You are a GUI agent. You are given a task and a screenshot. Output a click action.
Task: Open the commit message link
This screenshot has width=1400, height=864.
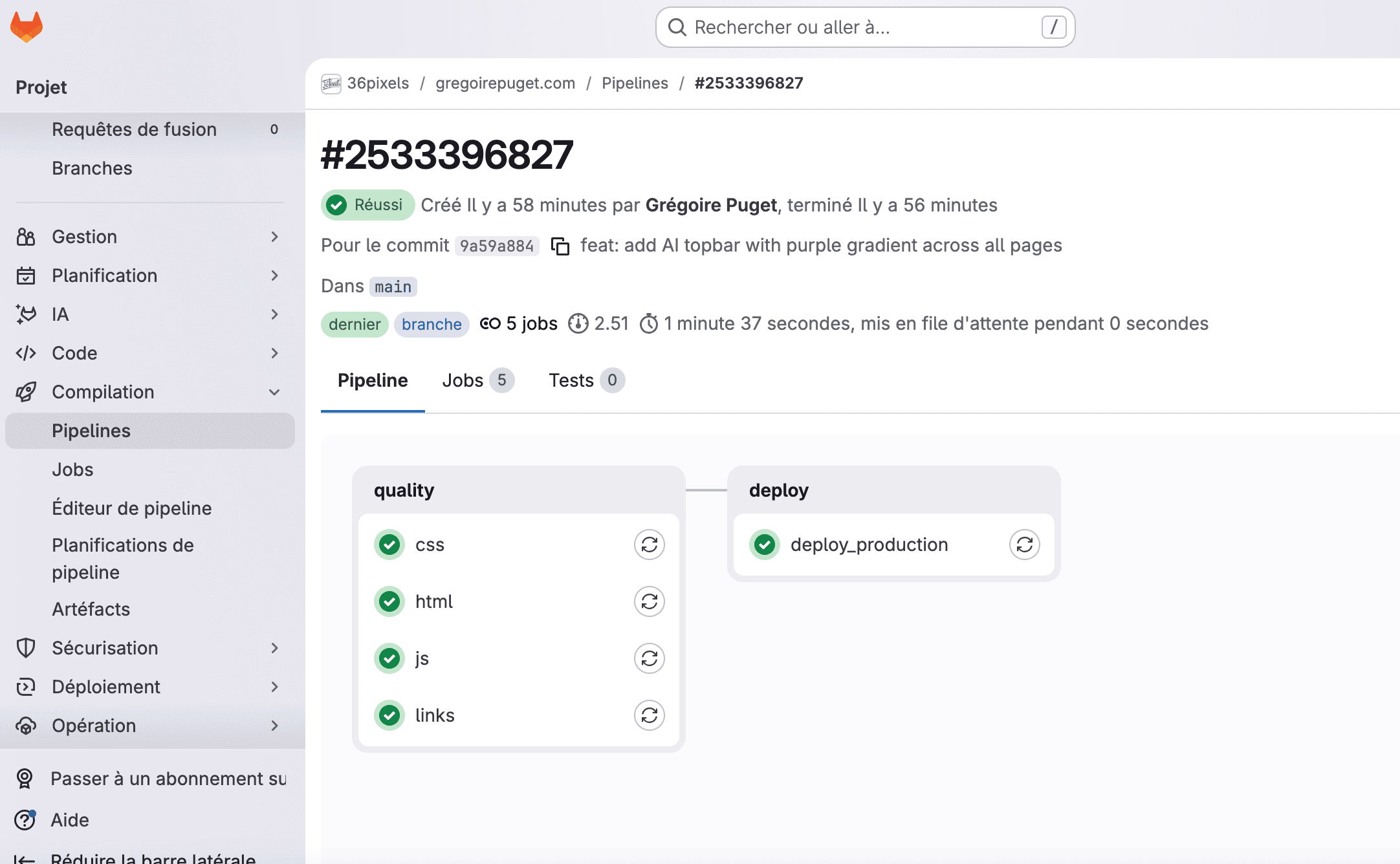click(x=821, y=245)
